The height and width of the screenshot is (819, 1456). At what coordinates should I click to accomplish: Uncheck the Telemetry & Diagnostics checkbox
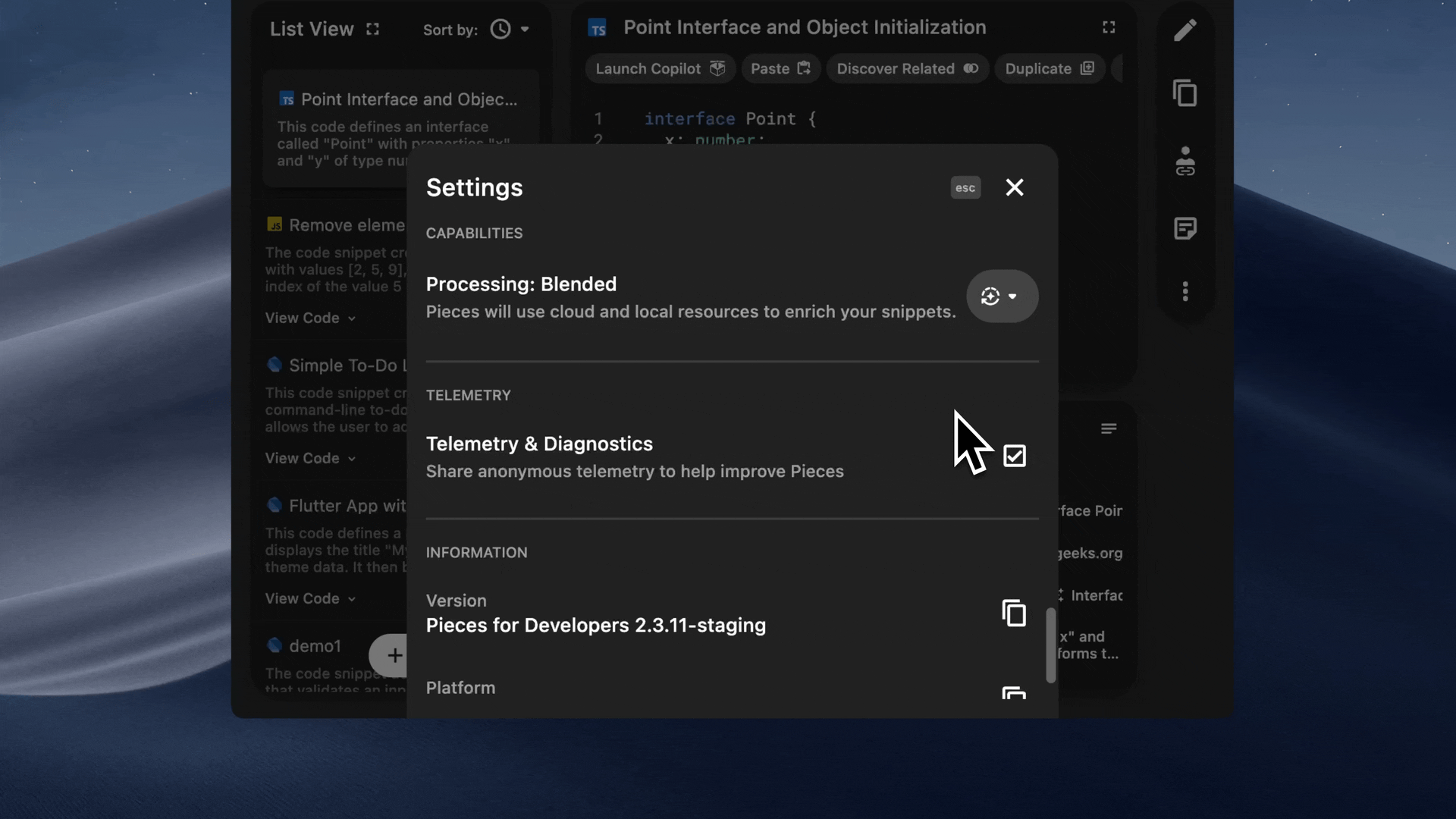(1014, 456)
